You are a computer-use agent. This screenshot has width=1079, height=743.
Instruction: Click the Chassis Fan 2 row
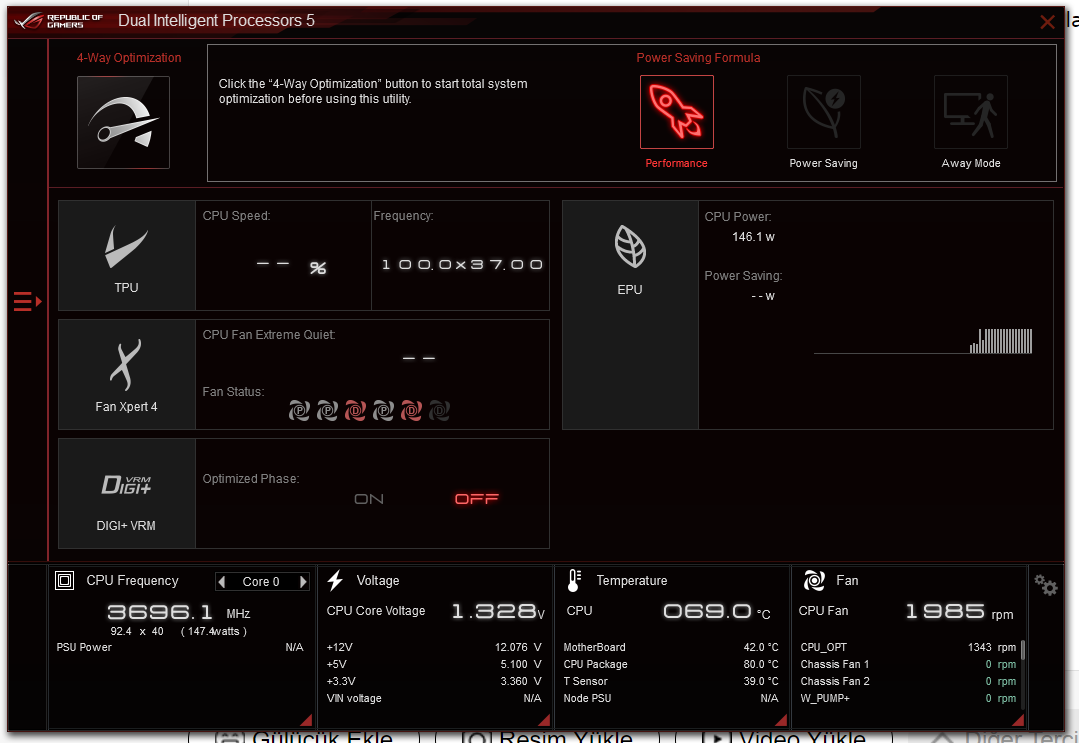[908, 681]
